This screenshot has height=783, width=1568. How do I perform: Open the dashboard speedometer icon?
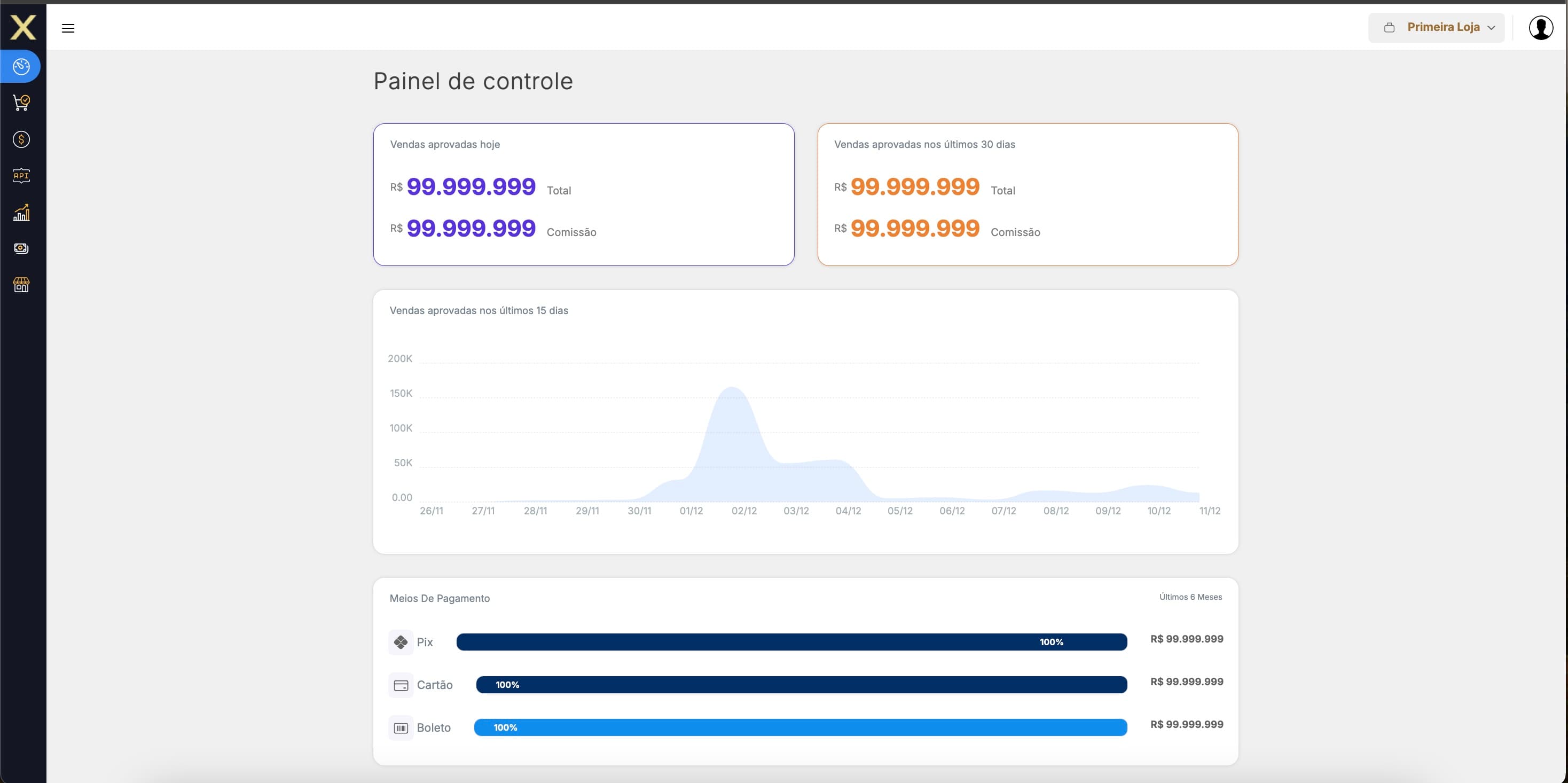(21, 66)
